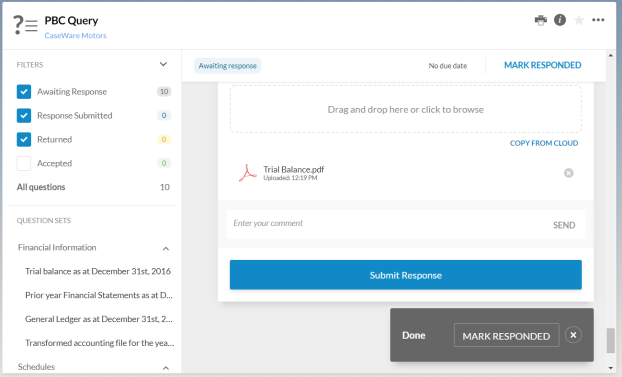622x377 pixels.
Task: Click the red PDF icon of Trial Balance
Action: (248, 173)
